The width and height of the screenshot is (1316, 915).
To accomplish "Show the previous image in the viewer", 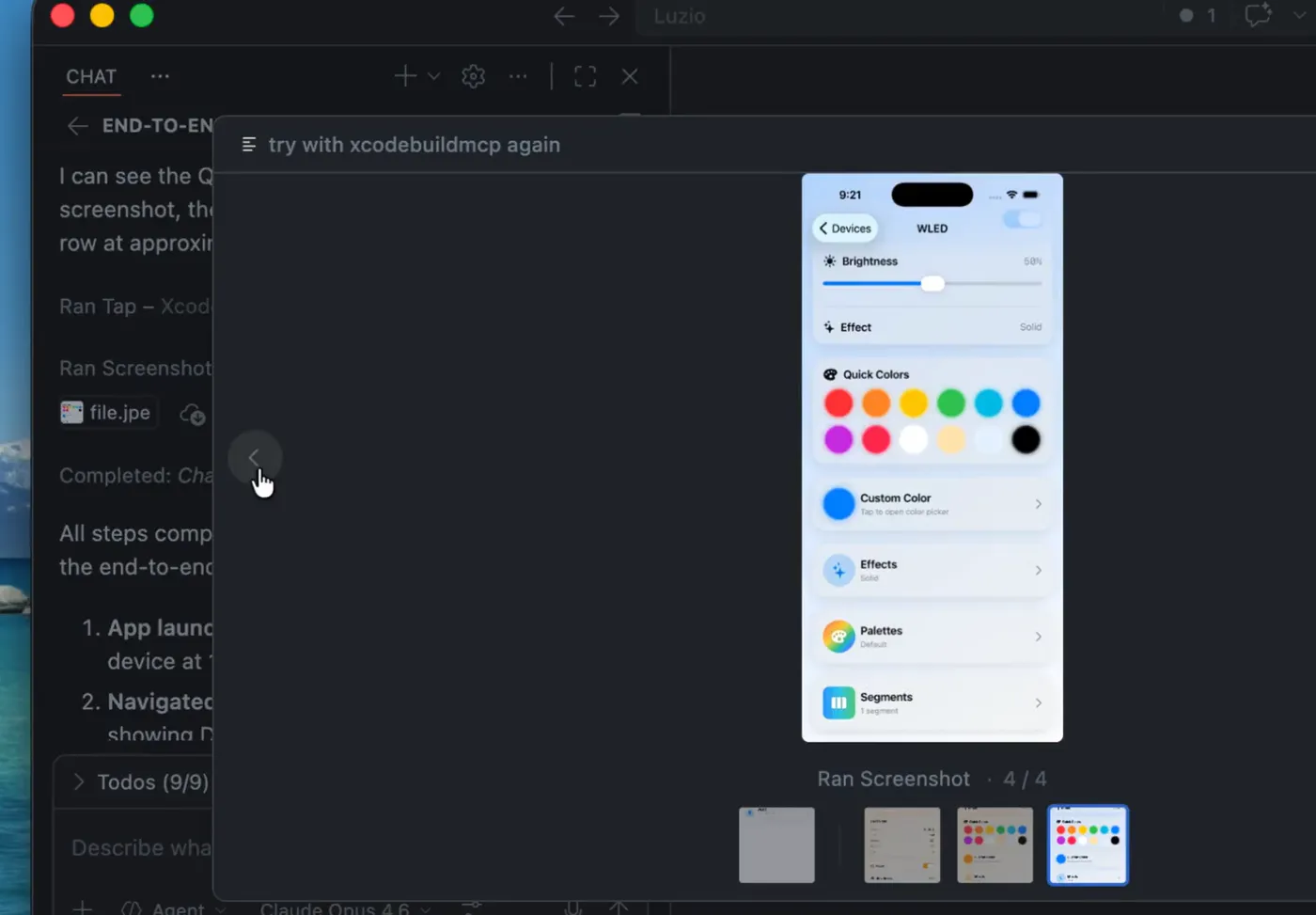I will click(x=255, y=458).
